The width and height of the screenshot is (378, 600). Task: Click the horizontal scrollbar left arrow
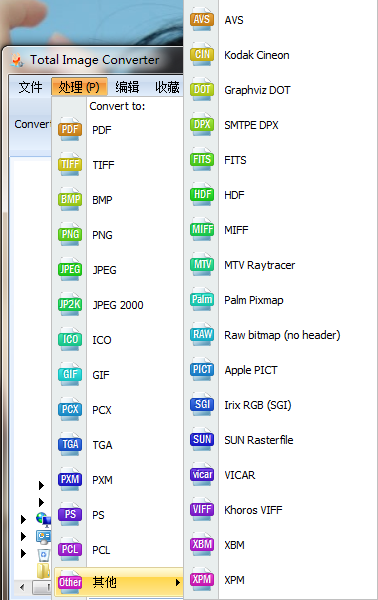pos(22,587)
